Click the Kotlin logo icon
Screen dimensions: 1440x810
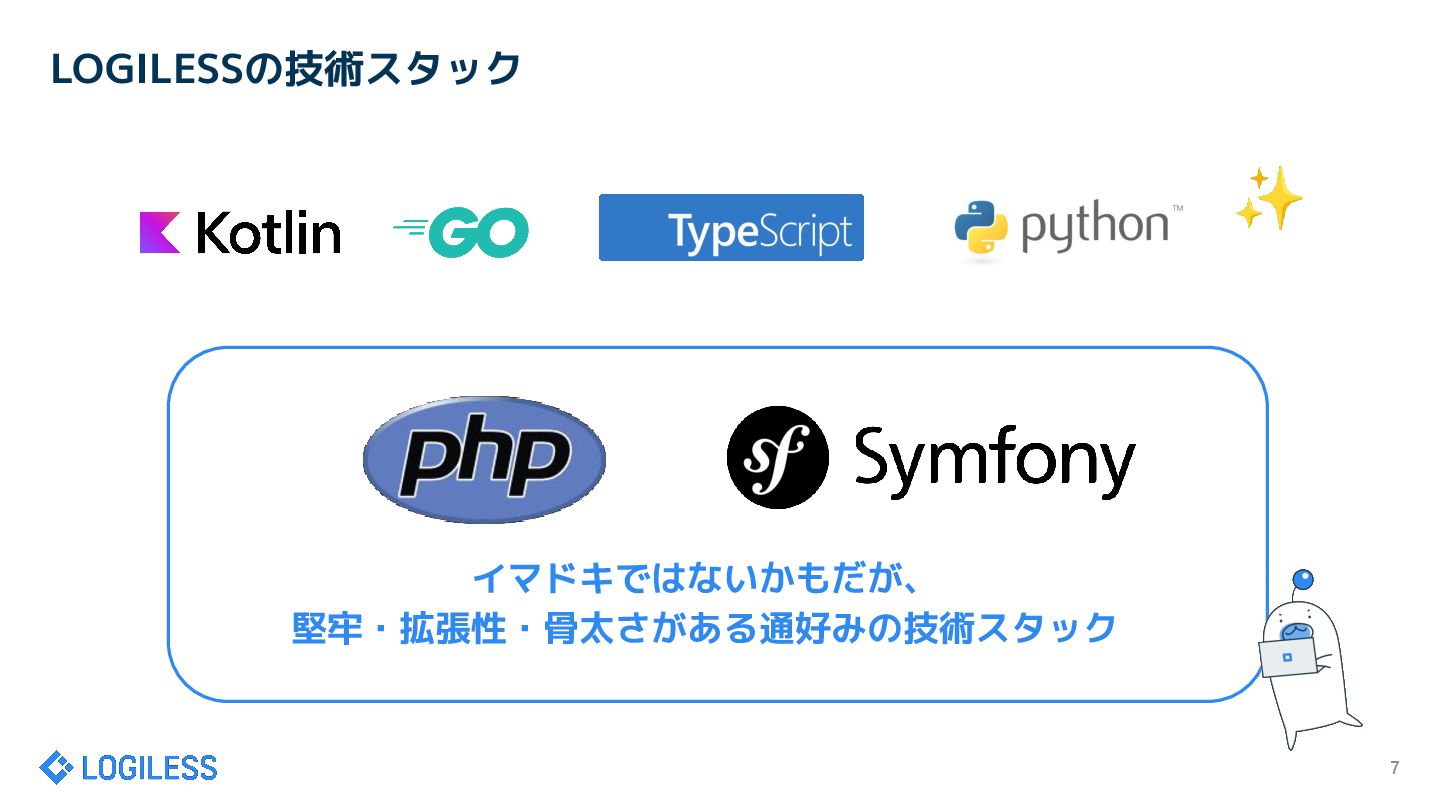tap(160, 232)
